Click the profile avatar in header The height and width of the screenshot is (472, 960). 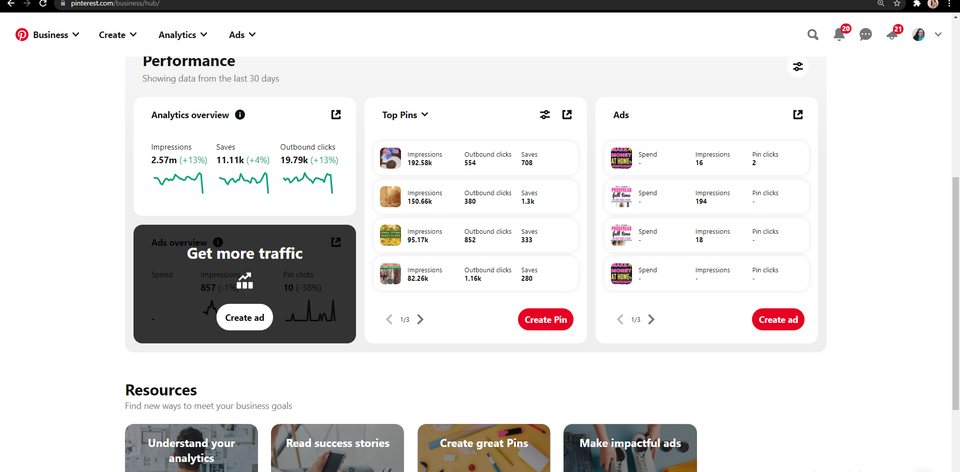(918, 35)
